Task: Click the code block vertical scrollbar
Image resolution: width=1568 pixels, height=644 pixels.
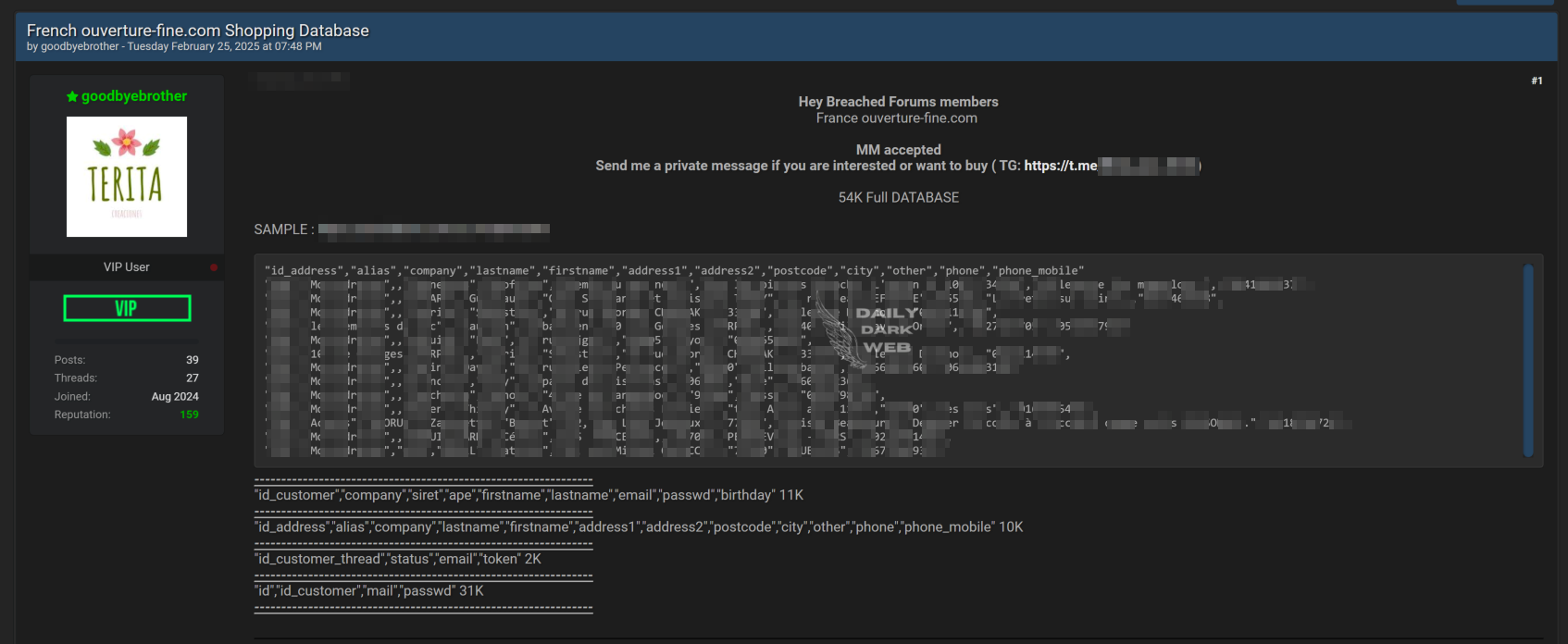Action: 1528,360
